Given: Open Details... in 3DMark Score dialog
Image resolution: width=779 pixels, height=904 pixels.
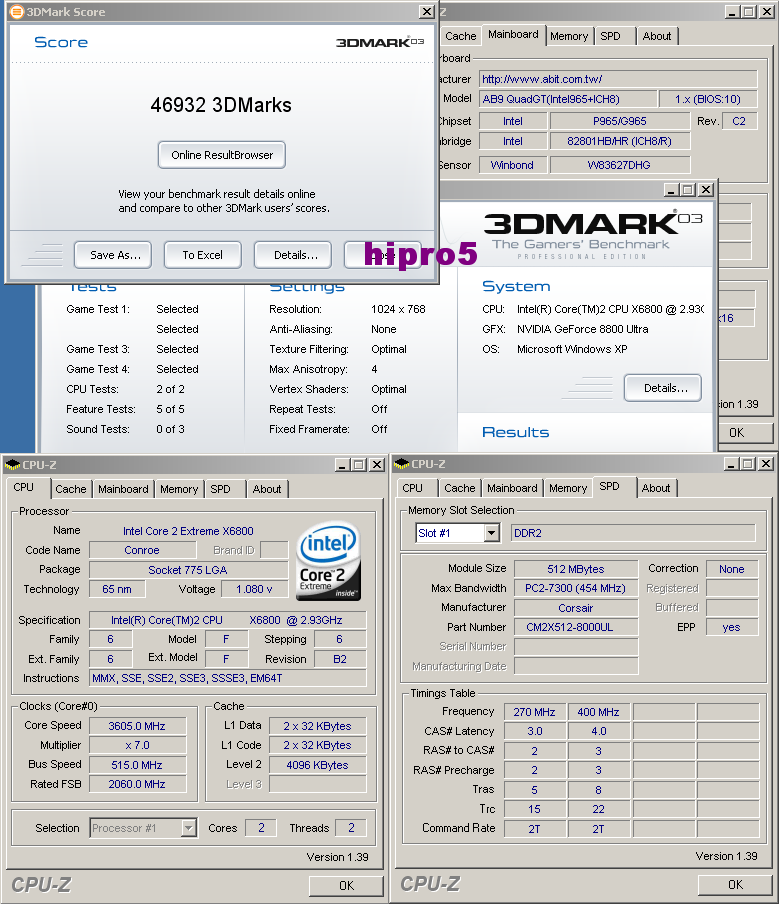Looking at the screenshot, I should point(293,255).
